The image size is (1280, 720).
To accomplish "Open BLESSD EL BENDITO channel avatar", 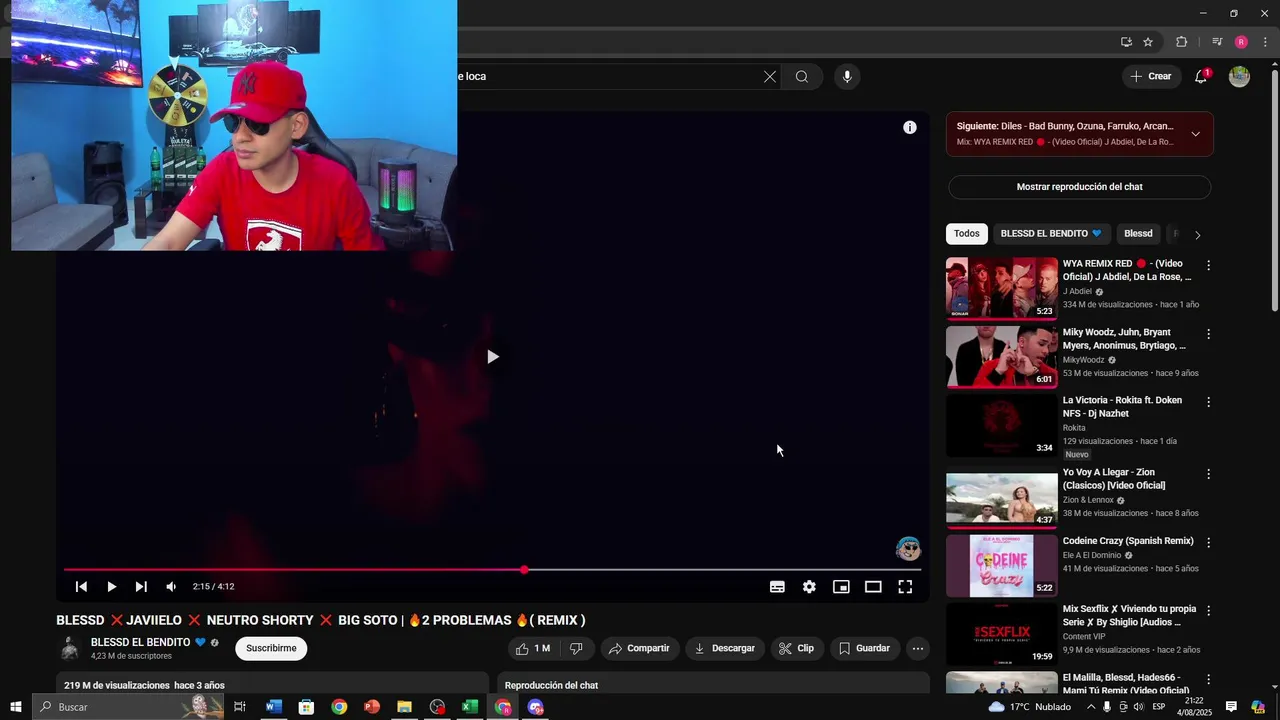I will pyautogui.click(x=70, y=648).
